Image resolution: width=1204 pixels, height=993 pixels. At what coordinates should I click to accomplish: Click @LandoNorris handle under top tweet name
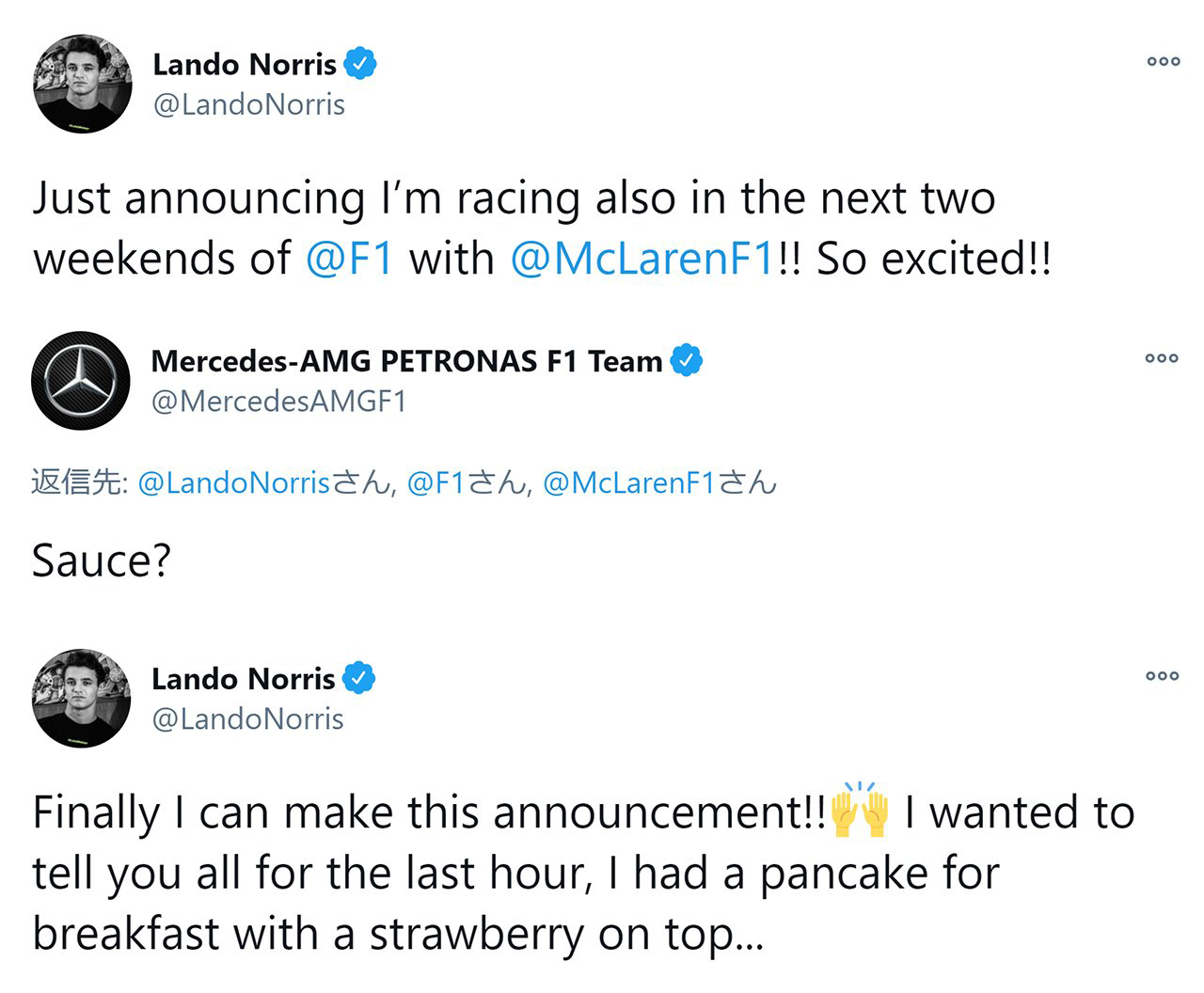point(249,104)
